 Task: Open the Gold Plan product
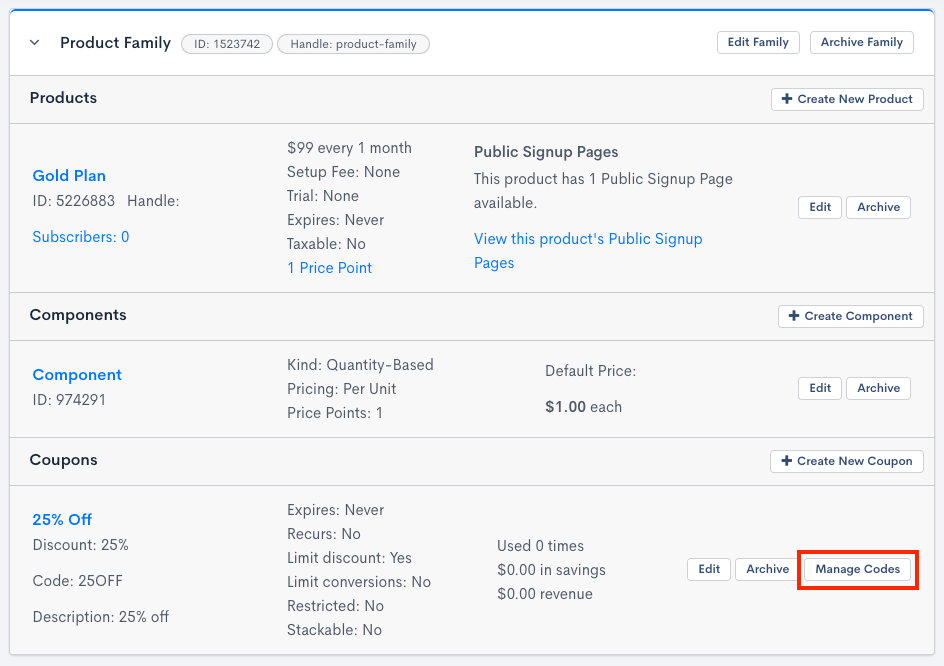(69, 175)
